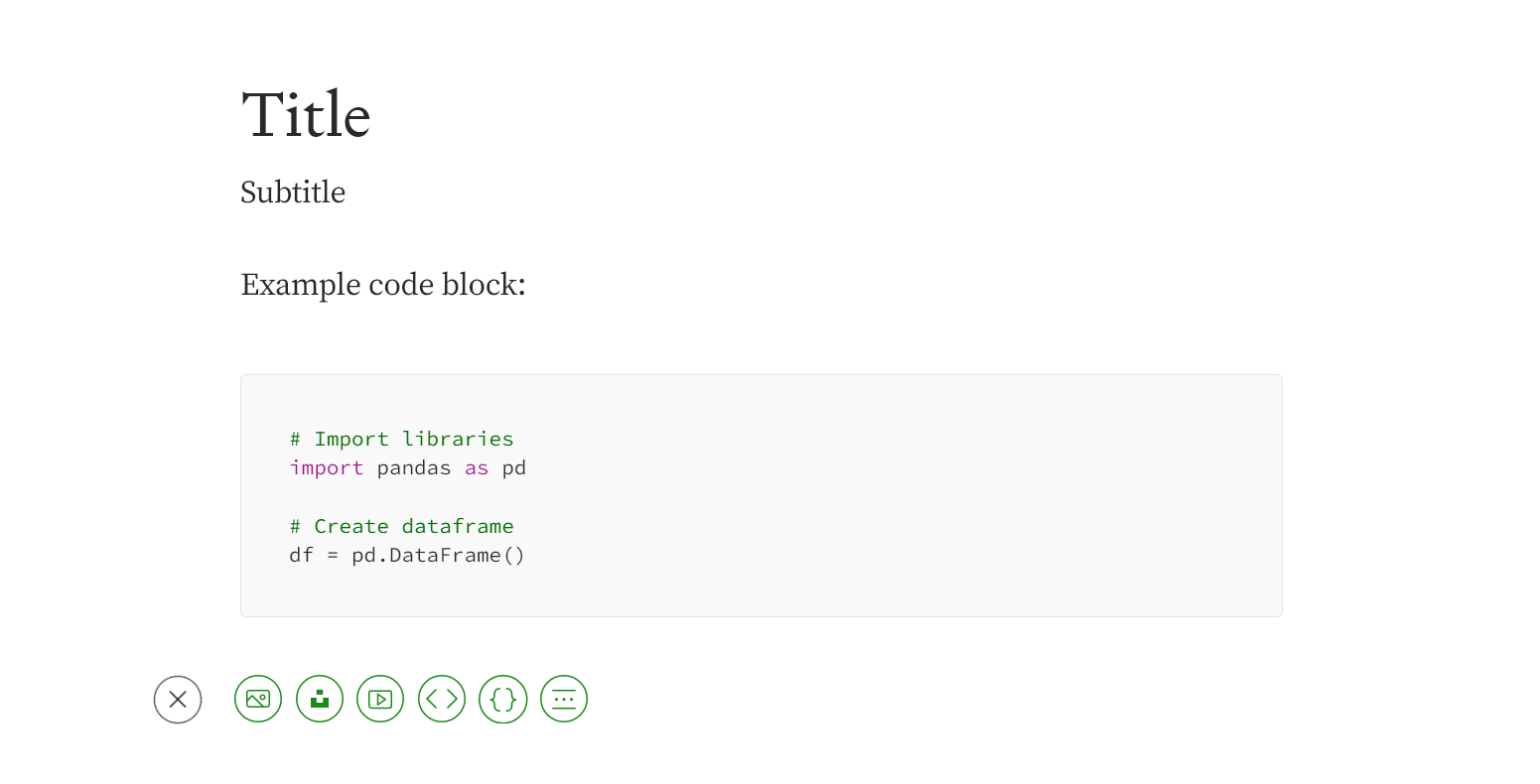
Task: Click the 'pd' alias on the import line
Action: [513, 467]
